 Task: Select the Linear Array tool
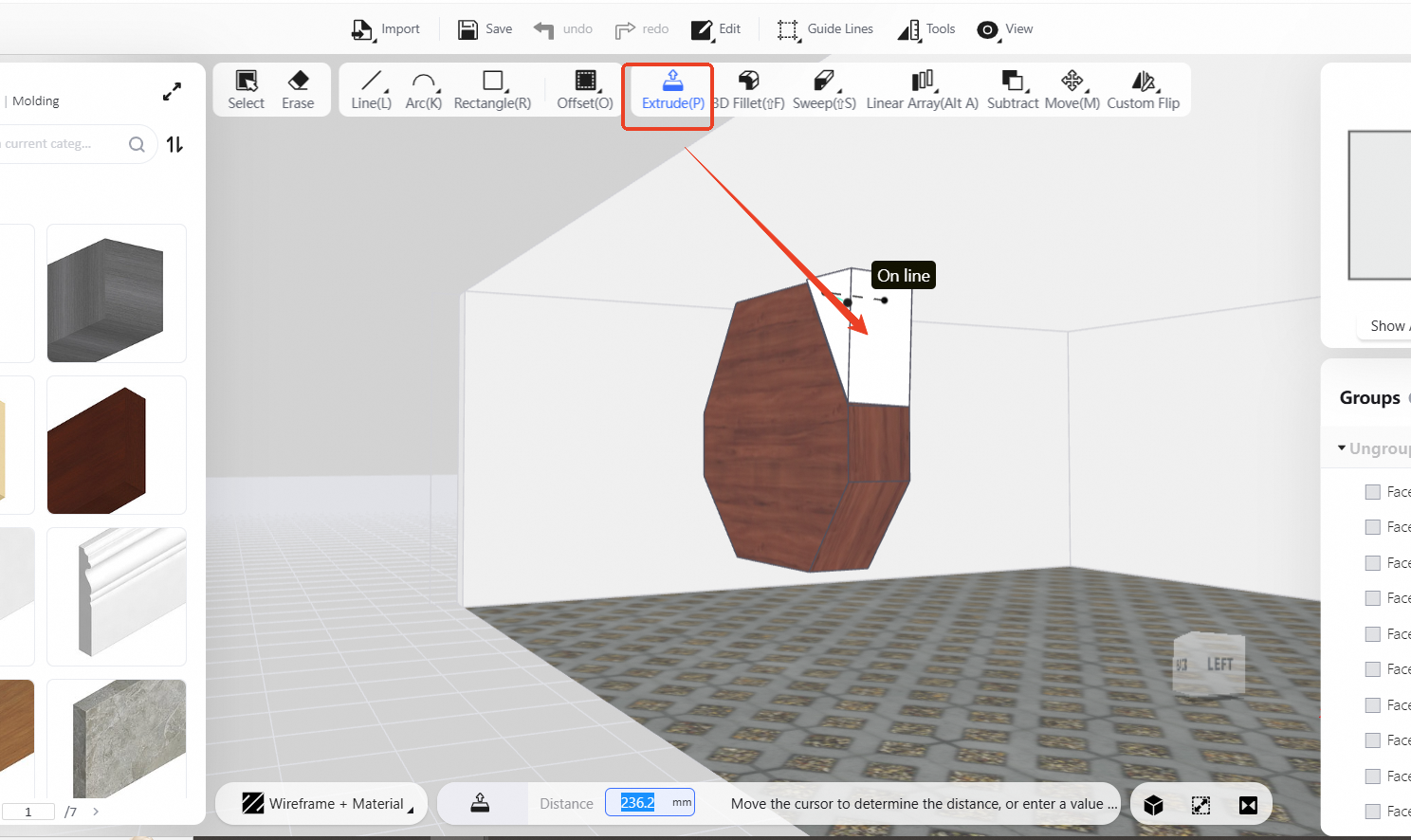[922, 90]
